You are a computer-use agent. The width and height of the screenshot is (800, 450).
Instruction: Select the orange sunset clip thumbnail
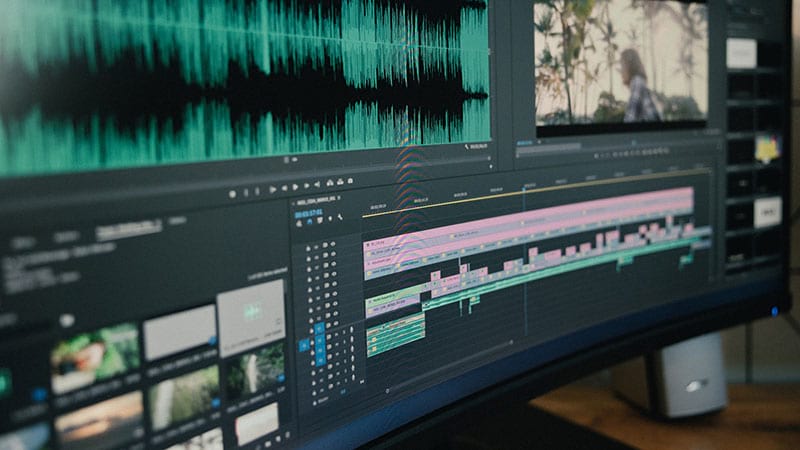click(99, 421)
